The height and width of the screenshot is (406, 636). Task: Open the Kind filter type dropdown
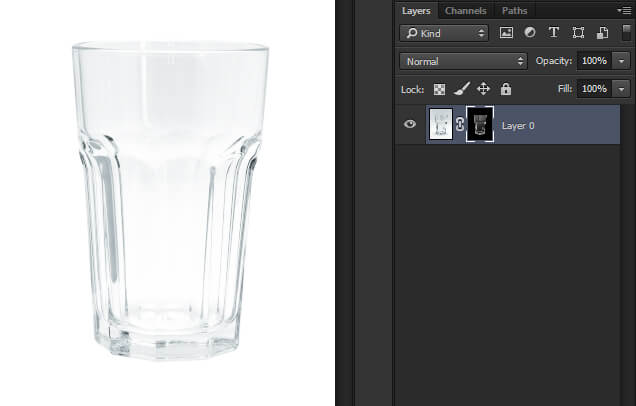pyautogui.click(x=444, y=33)
